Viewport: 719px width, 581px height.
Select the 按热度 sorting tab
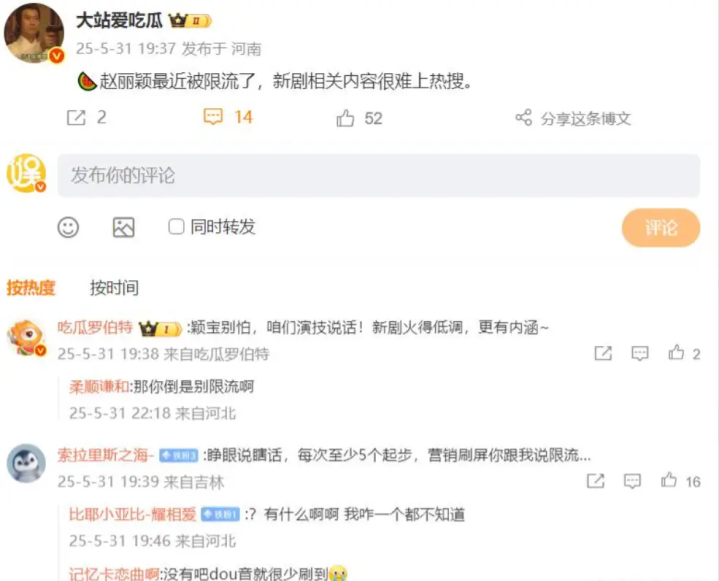[x=31, y=288]
